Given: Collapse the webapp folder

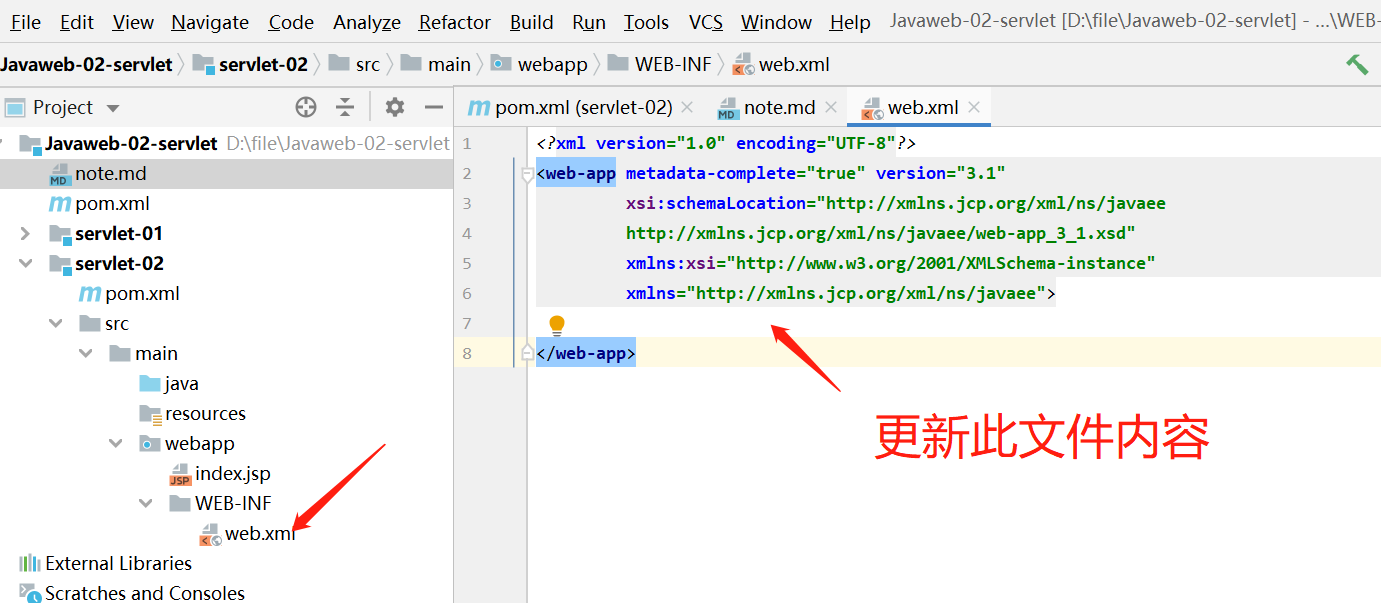Looking at the screenshot, I should tap(116, 443).
